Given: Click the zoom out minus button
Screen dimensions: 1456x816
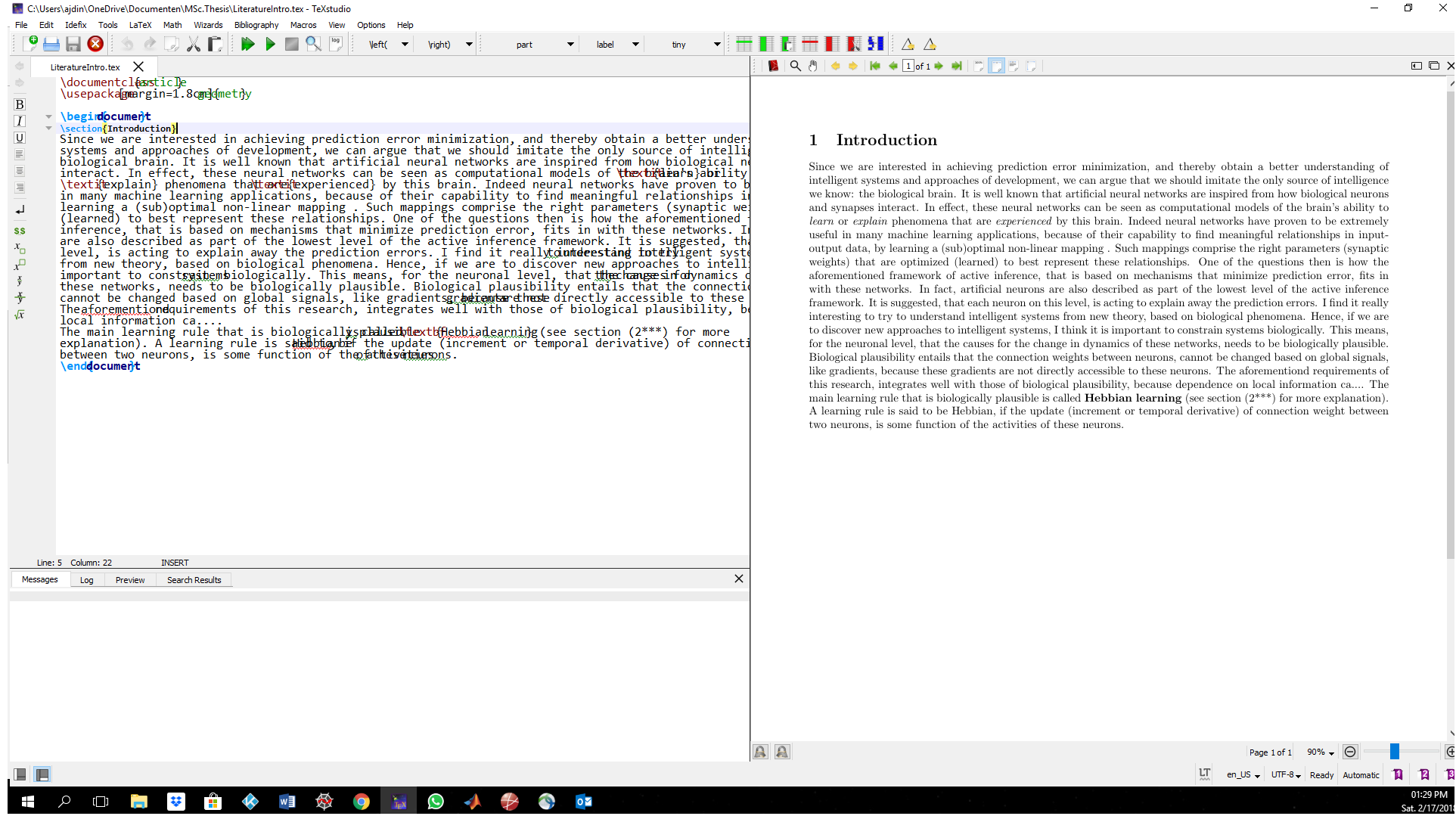Looking at the screenshot, I should tap(1350, 752).
